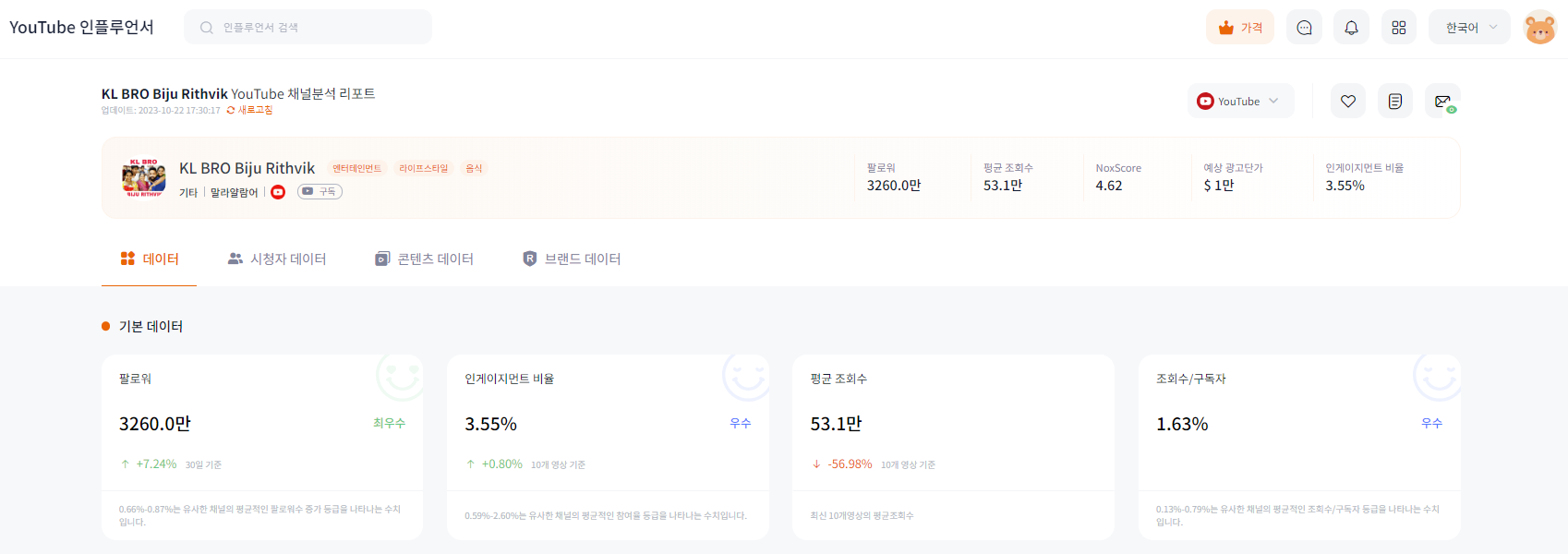1568x554 pixels.
Task: Open the YouTube platform dropdown
Action: coord(1240,102)
